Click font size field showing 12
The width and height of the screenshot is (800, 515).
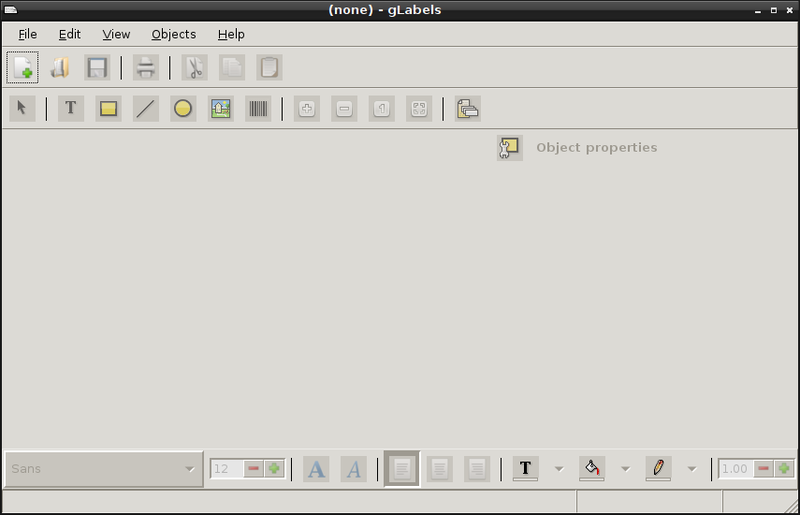(x=227, y=469)
